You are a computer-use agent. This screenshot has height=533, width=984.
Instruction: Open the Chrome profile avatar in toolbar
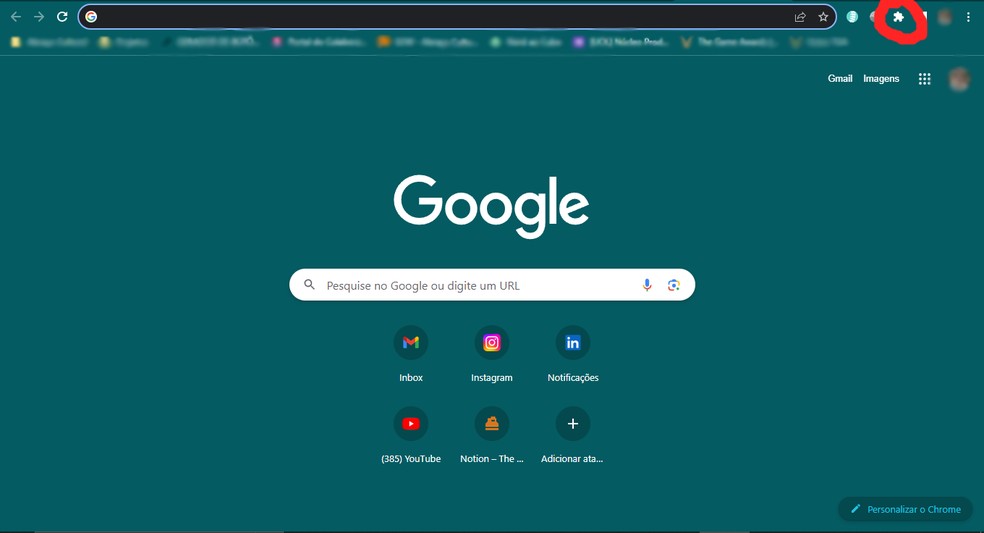tap(944, 17)
